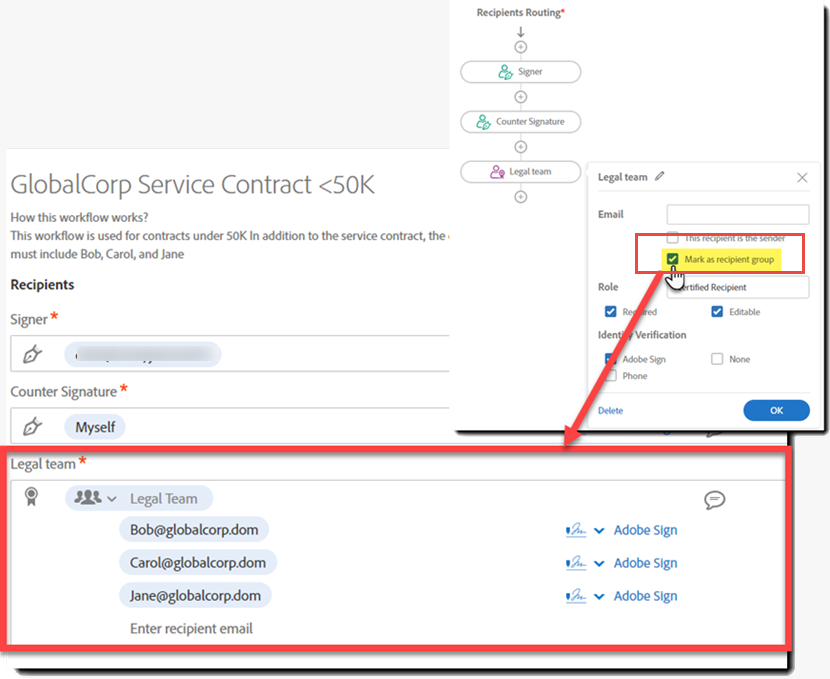830x679 pixels.
Task: Uncheck 'Mark as recipient group'
Action: [x=672, y=259]
